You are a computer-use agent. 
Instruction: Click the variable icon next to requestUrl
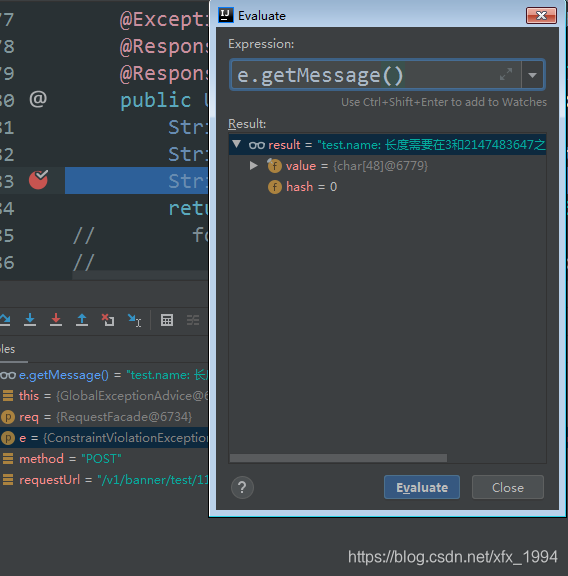point(8,479)
